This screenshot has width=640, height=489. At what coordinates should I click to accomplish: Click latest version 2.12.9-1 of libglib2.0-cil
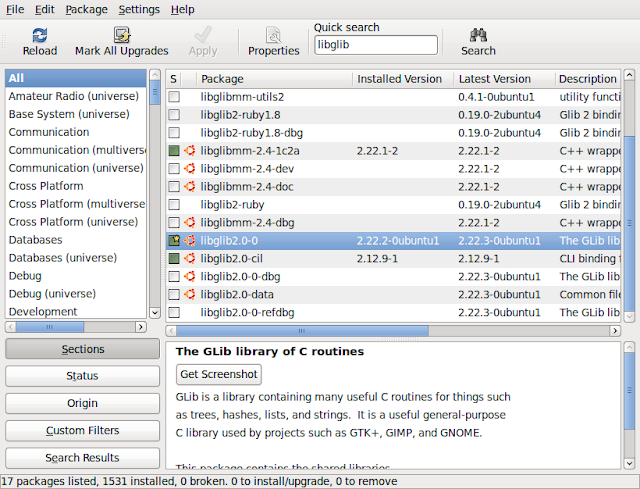pyautogui.click(x=478, y=258)
